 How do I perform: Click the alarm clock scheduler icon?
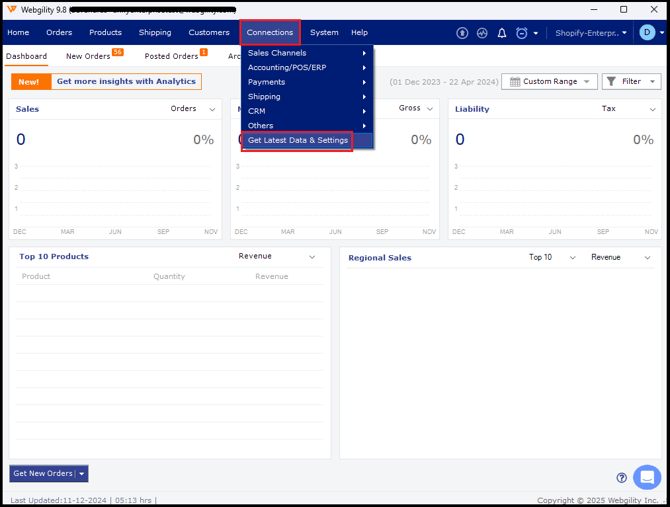[521, 33]
